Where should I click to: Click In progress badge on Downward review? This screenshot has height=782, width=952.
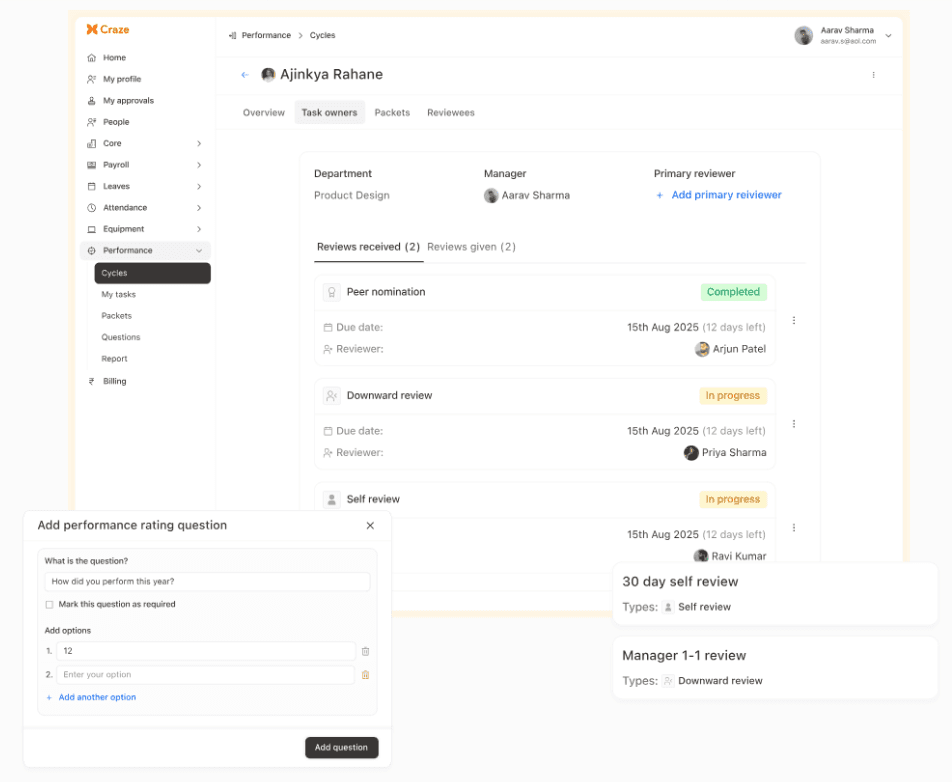732,396
